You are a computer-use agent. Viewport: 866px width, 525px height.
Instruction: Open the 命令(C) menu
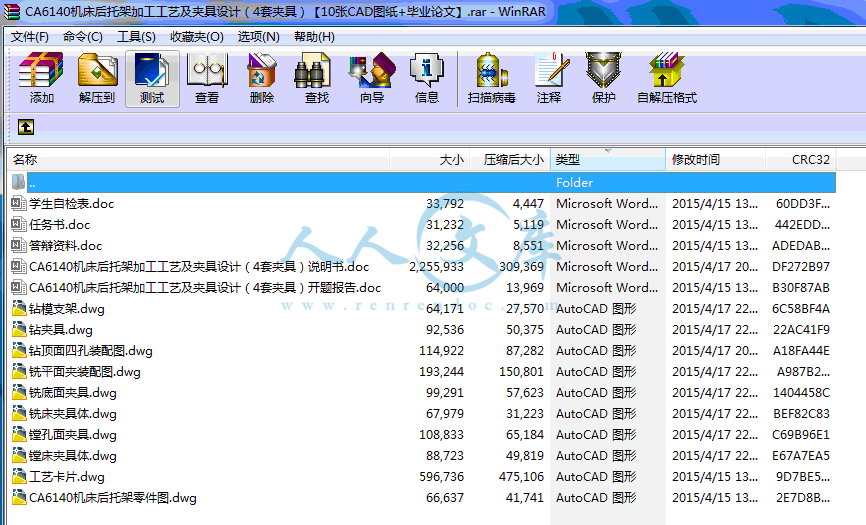tap(83, 37)
